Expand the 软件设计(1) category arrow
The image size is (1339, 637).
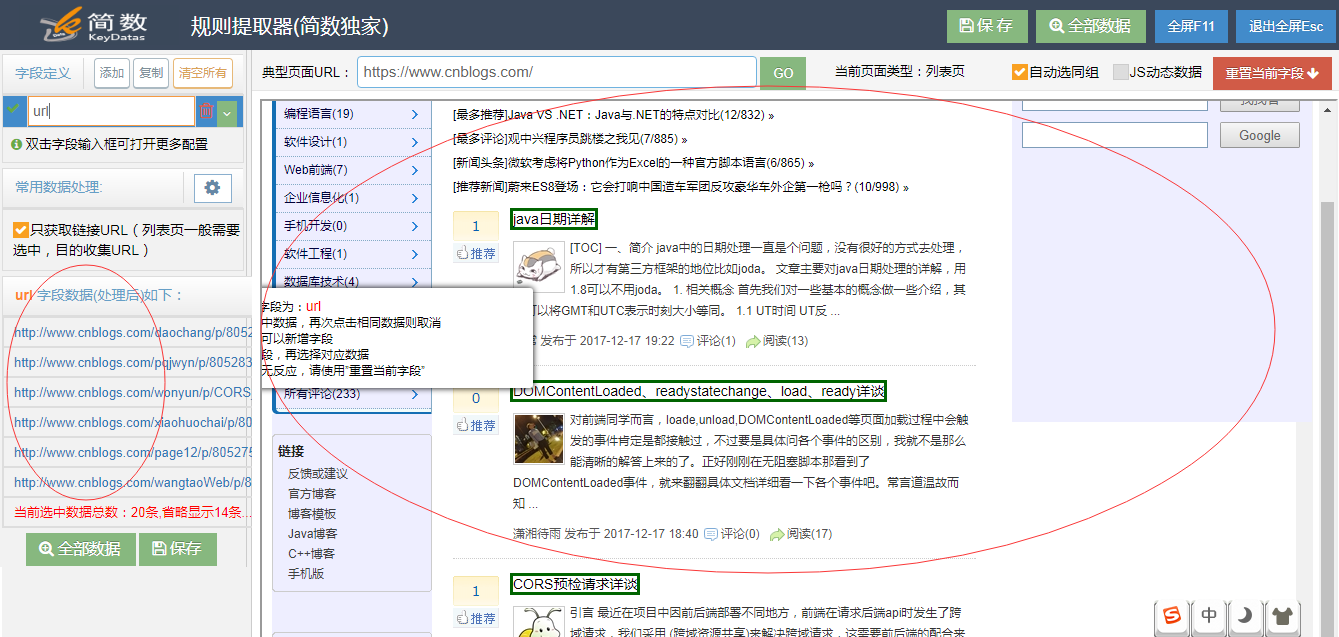point(414,142)
